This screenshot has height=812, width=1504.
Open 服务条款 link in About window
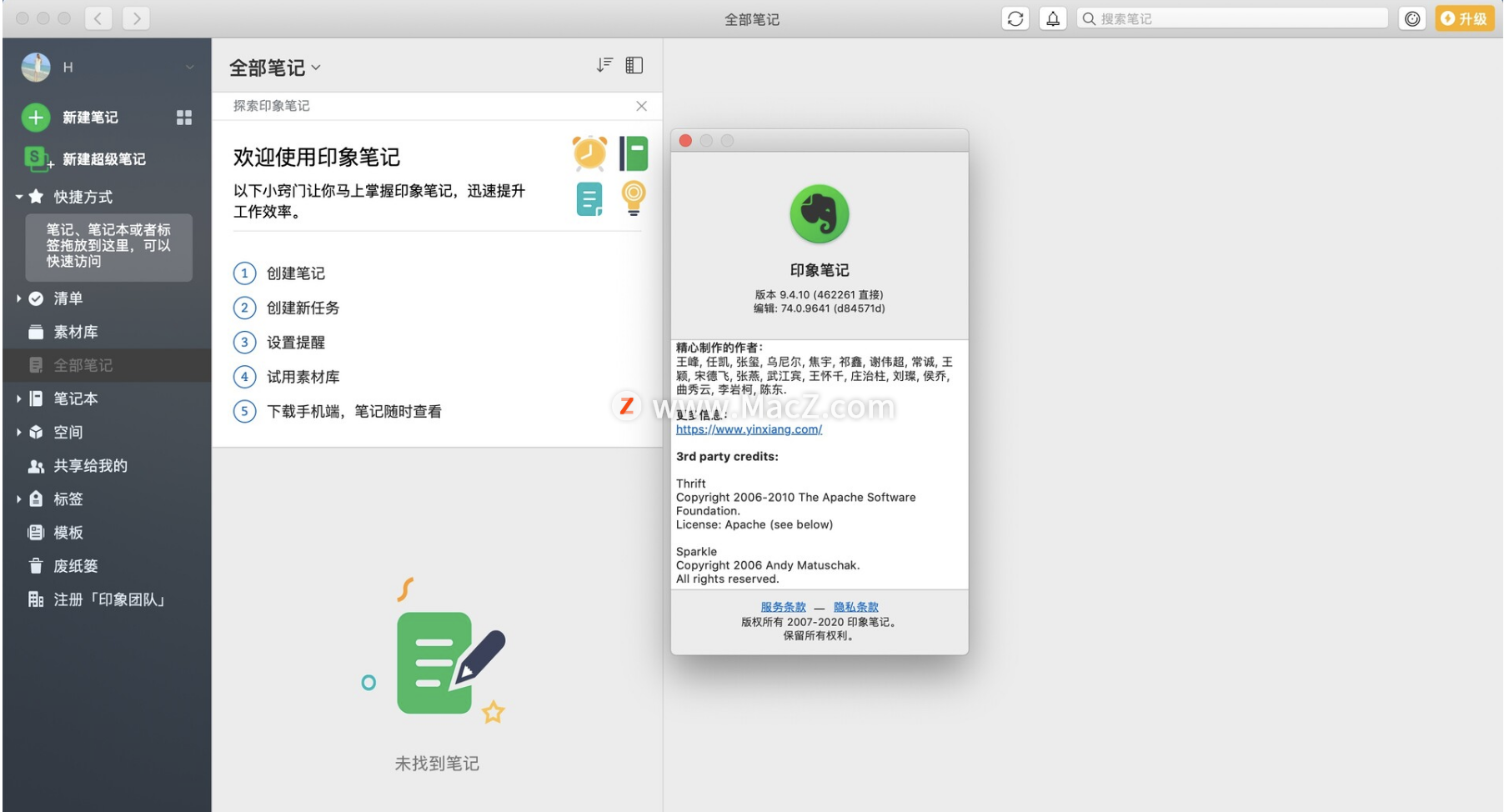point(783,607)
